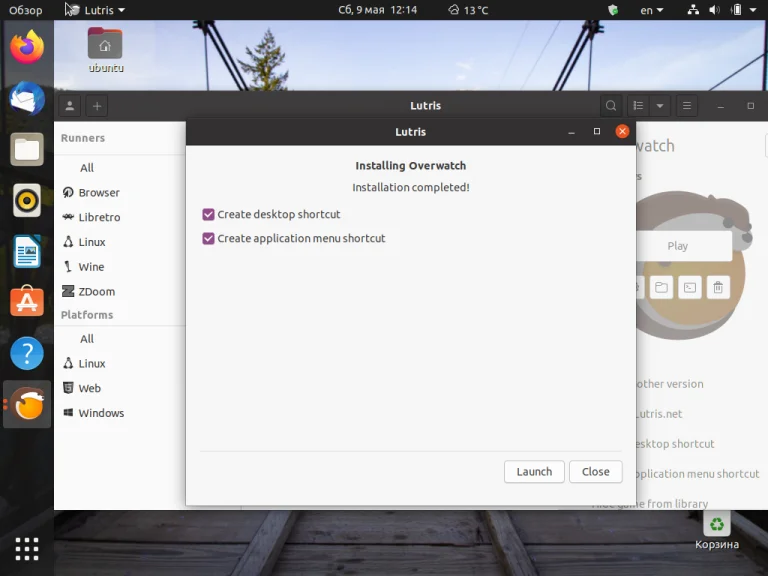The height and width of the screenshot is (576, 768).
Task: Open the ubuntu home folder on desktop
Action: (x=105, y=50)
